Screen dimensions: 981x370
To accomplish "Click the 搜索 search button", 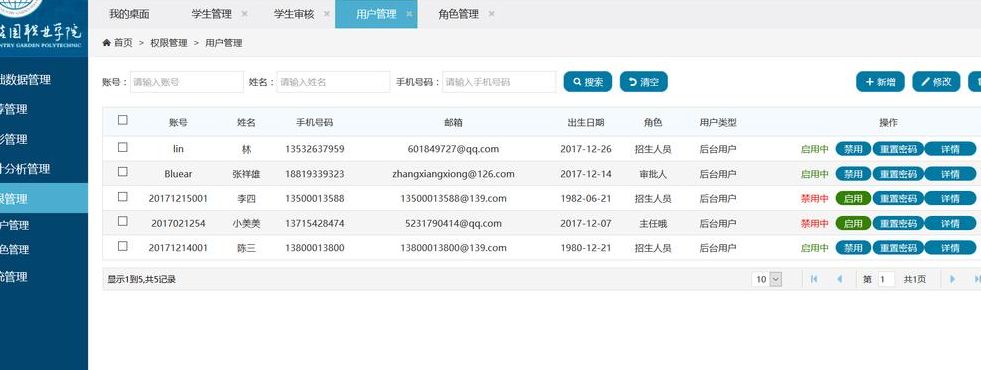I will point(587,81).
